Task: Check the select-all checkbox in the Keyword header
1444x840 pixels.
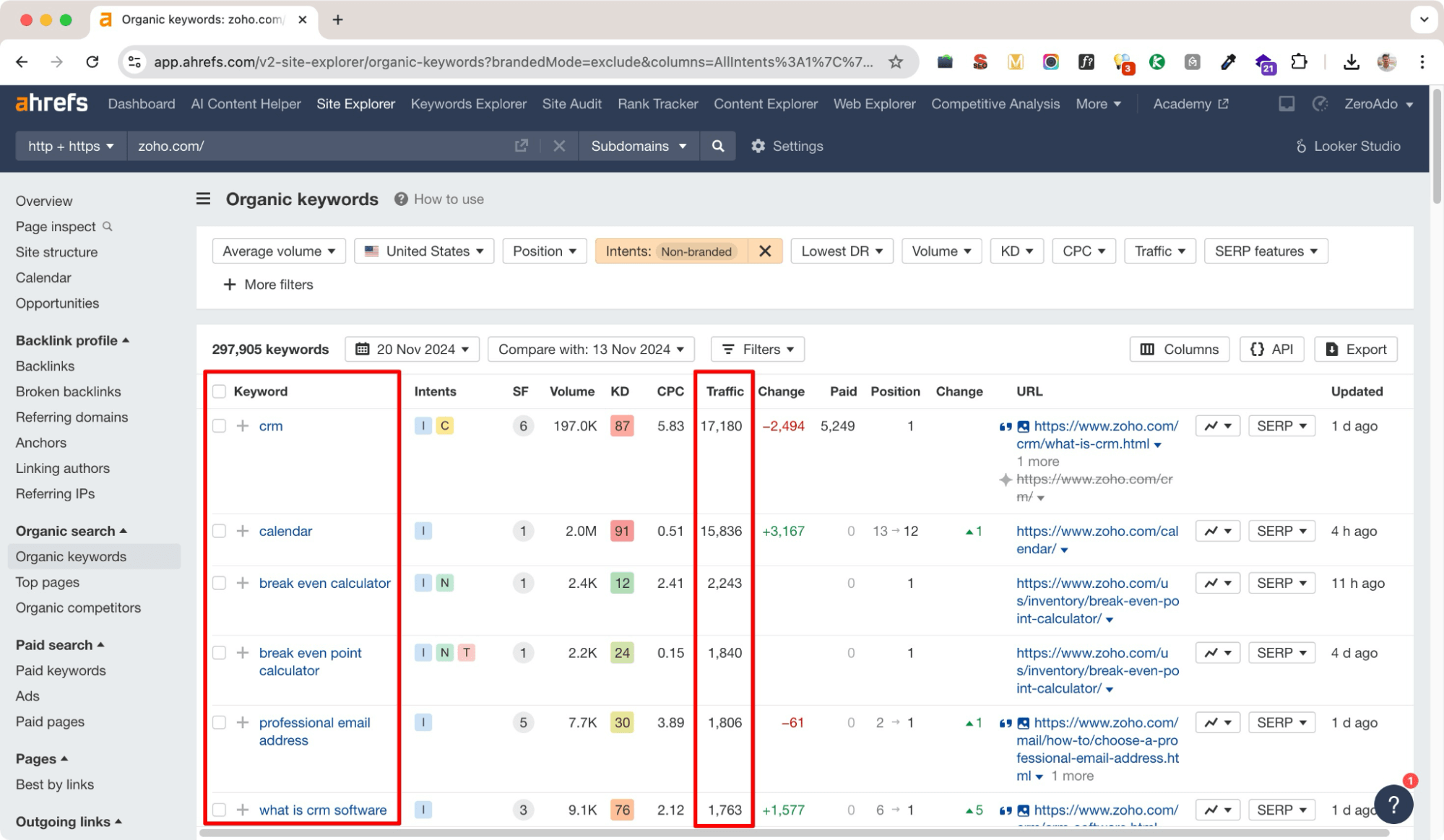Action: pyautogui.click(x=219, y=391)
